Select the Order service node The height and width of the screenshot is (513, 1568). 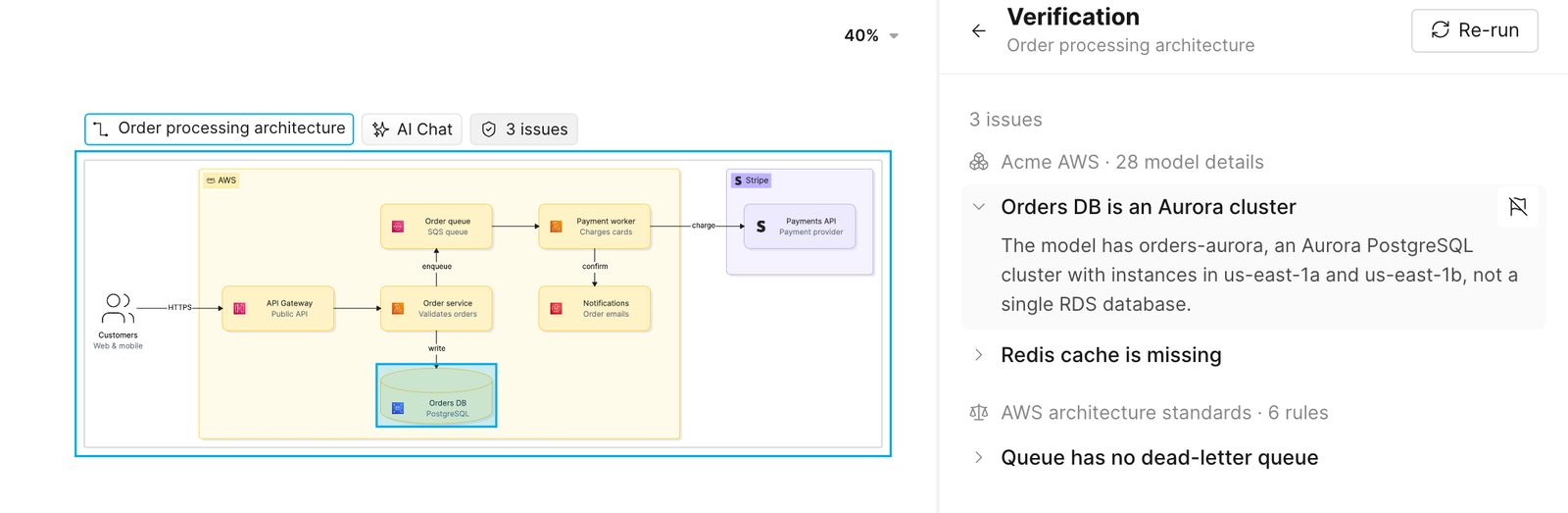436,308
